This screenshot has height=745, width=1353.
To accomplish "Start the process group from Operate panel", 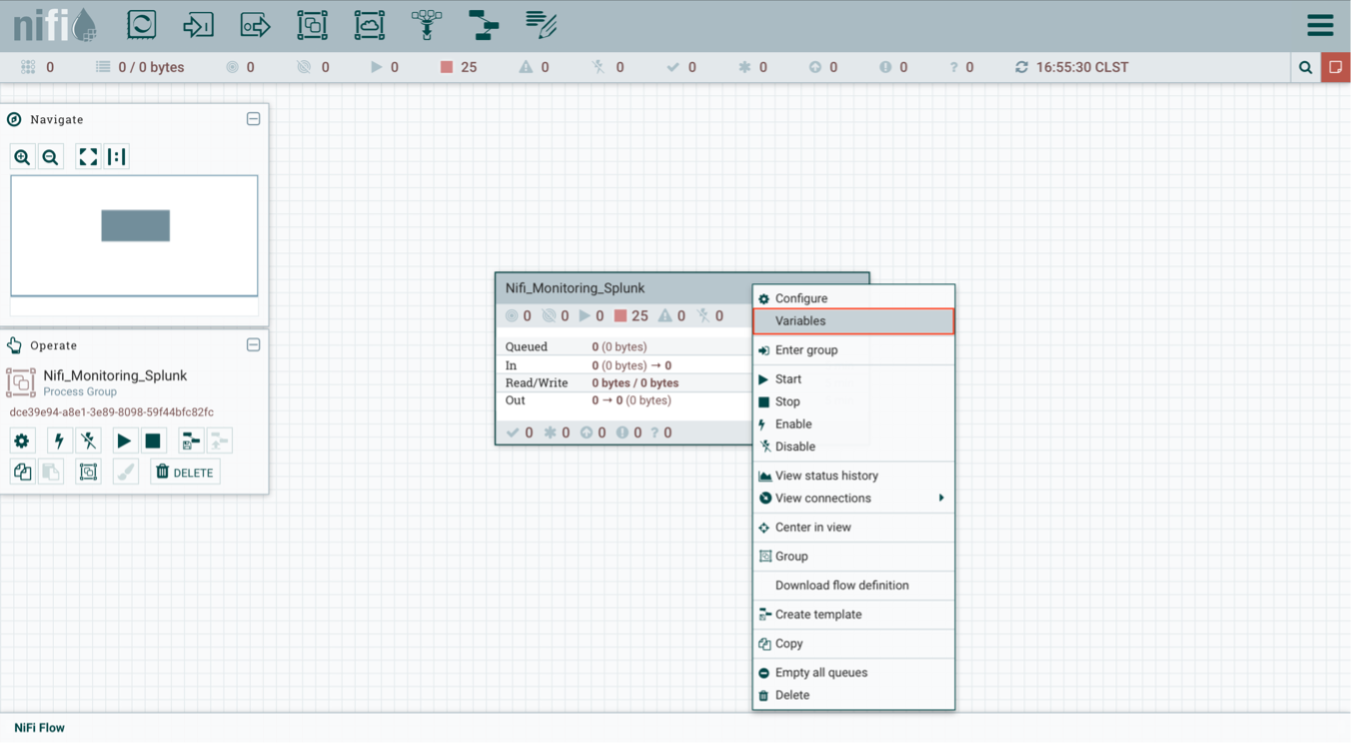I will 124,441.
